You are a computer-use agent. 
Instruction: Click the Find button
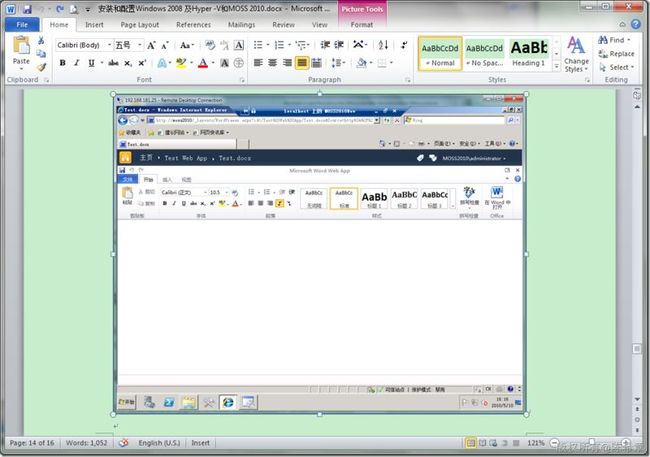pos(614,40)
